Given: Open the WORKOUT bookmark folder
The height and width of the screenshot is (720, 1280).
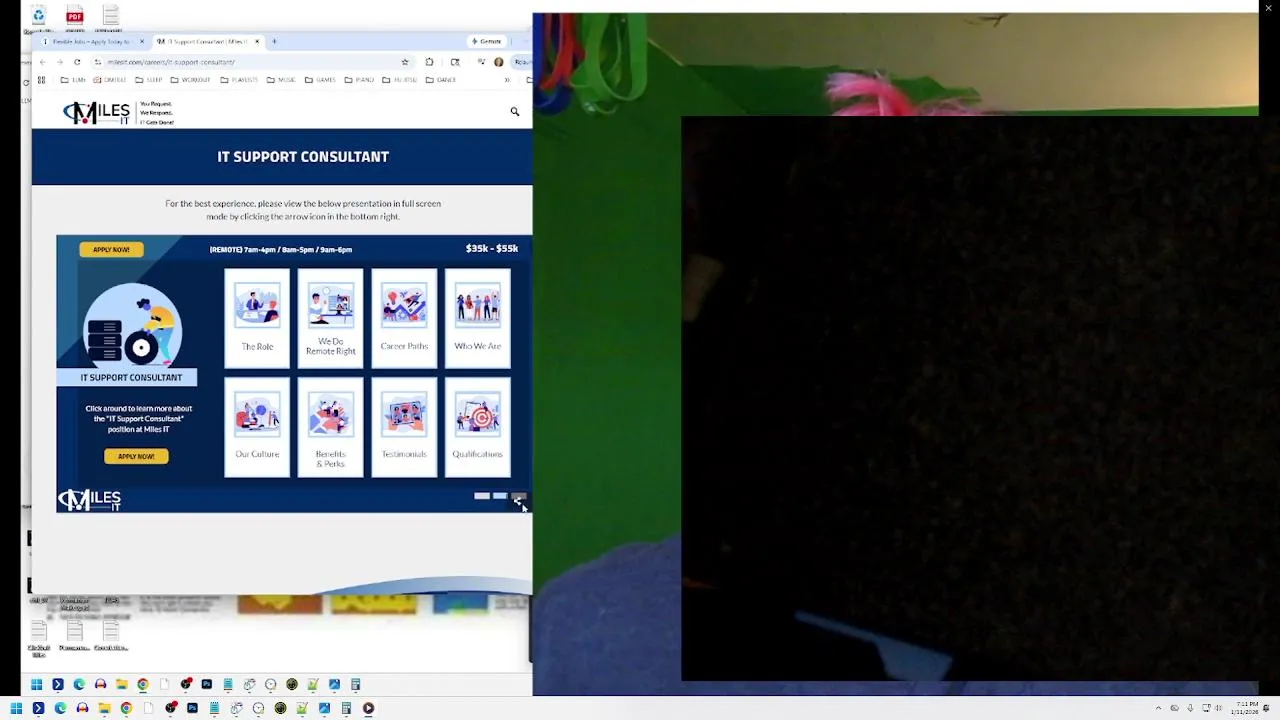Looking at the screenshot, I should (190, 80).
